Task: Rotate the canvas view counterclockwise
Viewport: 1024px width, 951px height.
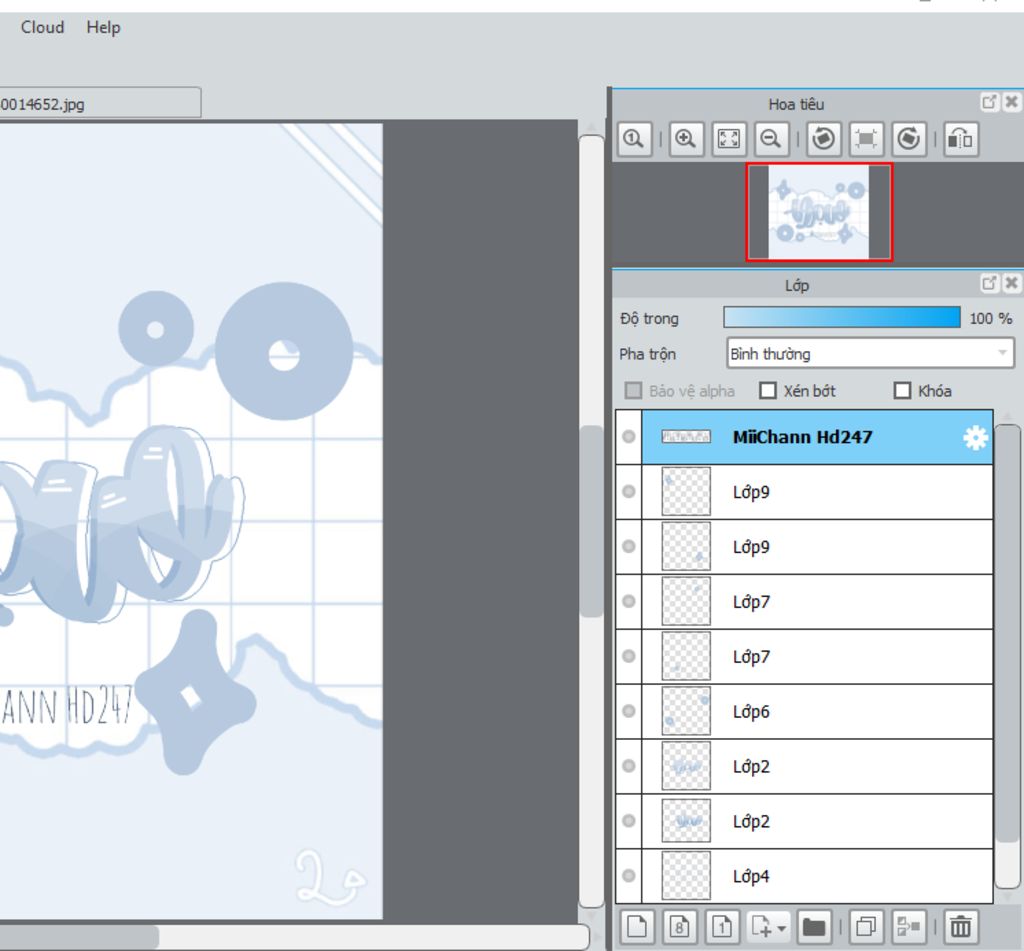Action: [x=823, y=139]
